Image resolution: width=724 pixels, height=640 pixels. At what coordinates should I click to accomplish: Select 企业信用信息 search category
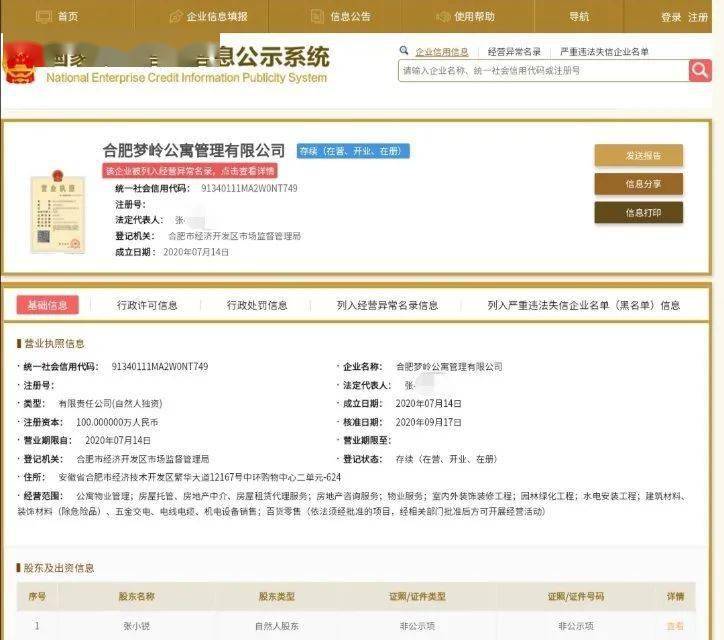coord(442,52)
